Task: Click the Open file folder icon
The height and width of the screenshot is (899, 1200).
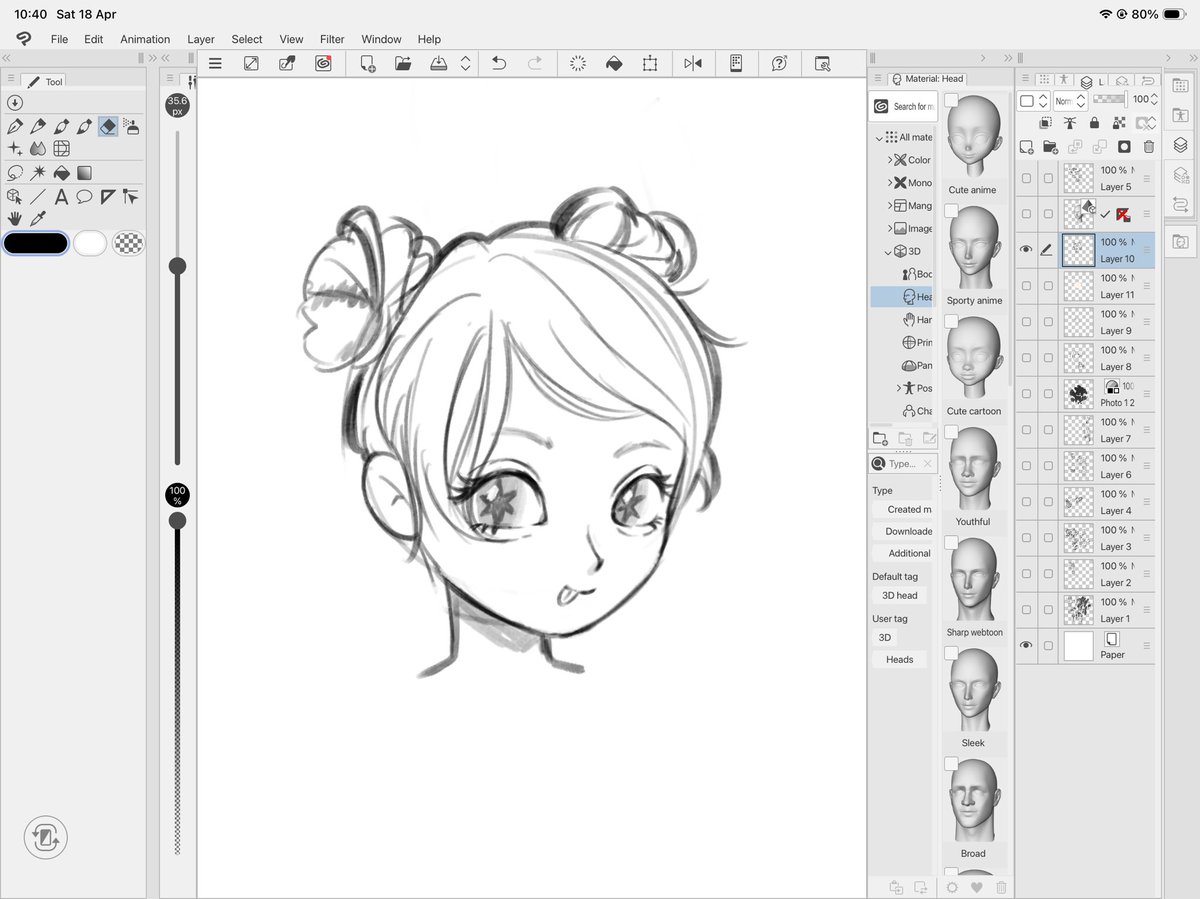Action: [x=403, y=63]
